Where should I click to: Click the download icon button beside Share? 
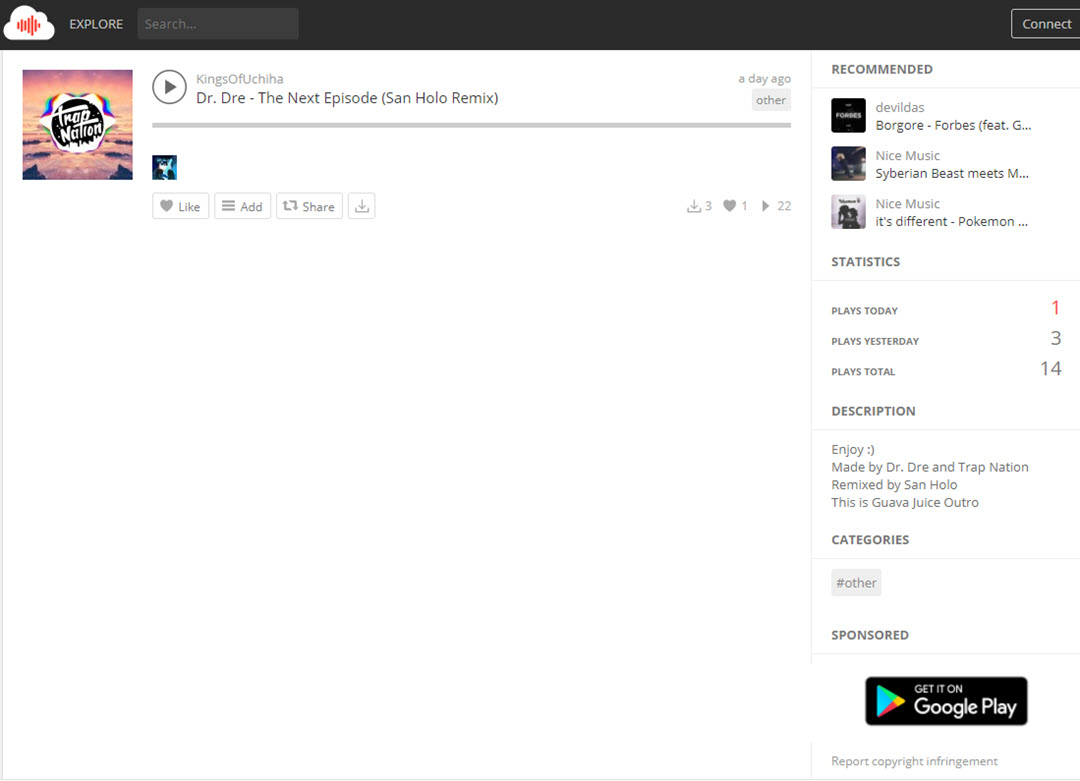tap(362, 206)
